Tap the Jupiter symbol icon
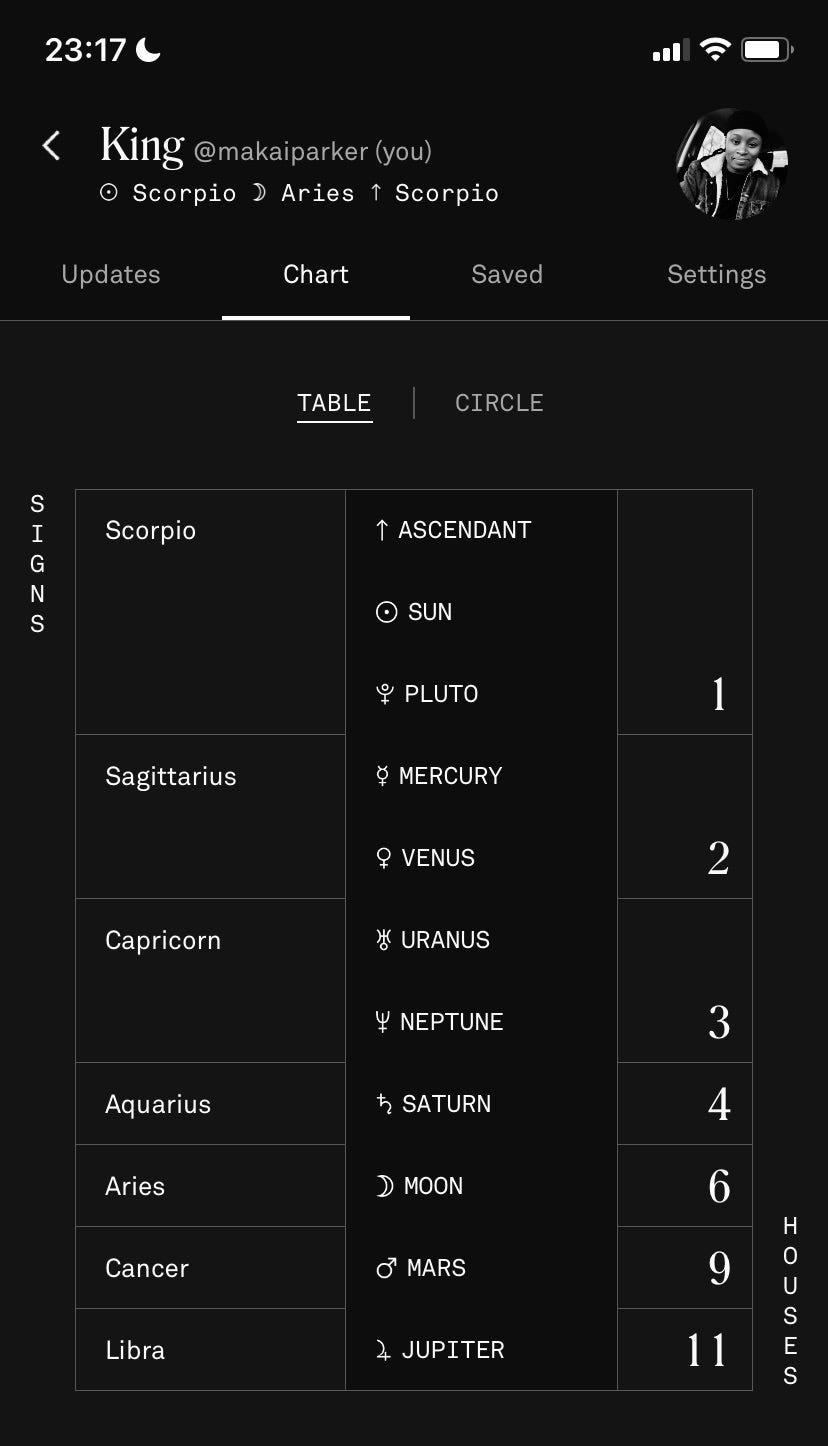This screenshot has height=1446, width=828. [x=384, y=1350]
